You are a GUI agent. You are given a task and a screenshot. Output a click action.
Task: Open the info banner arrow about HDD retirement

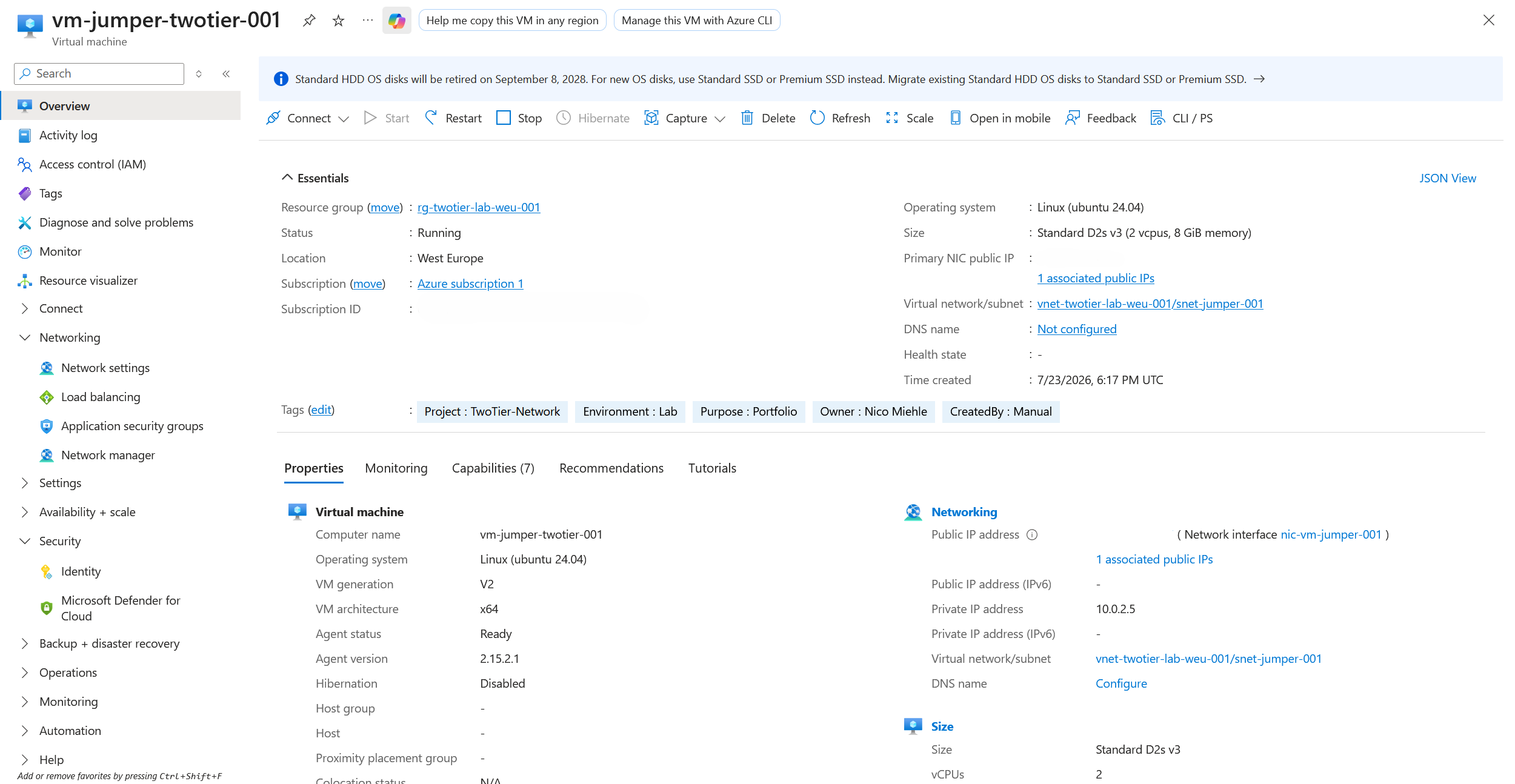[x=1259, y=79]
